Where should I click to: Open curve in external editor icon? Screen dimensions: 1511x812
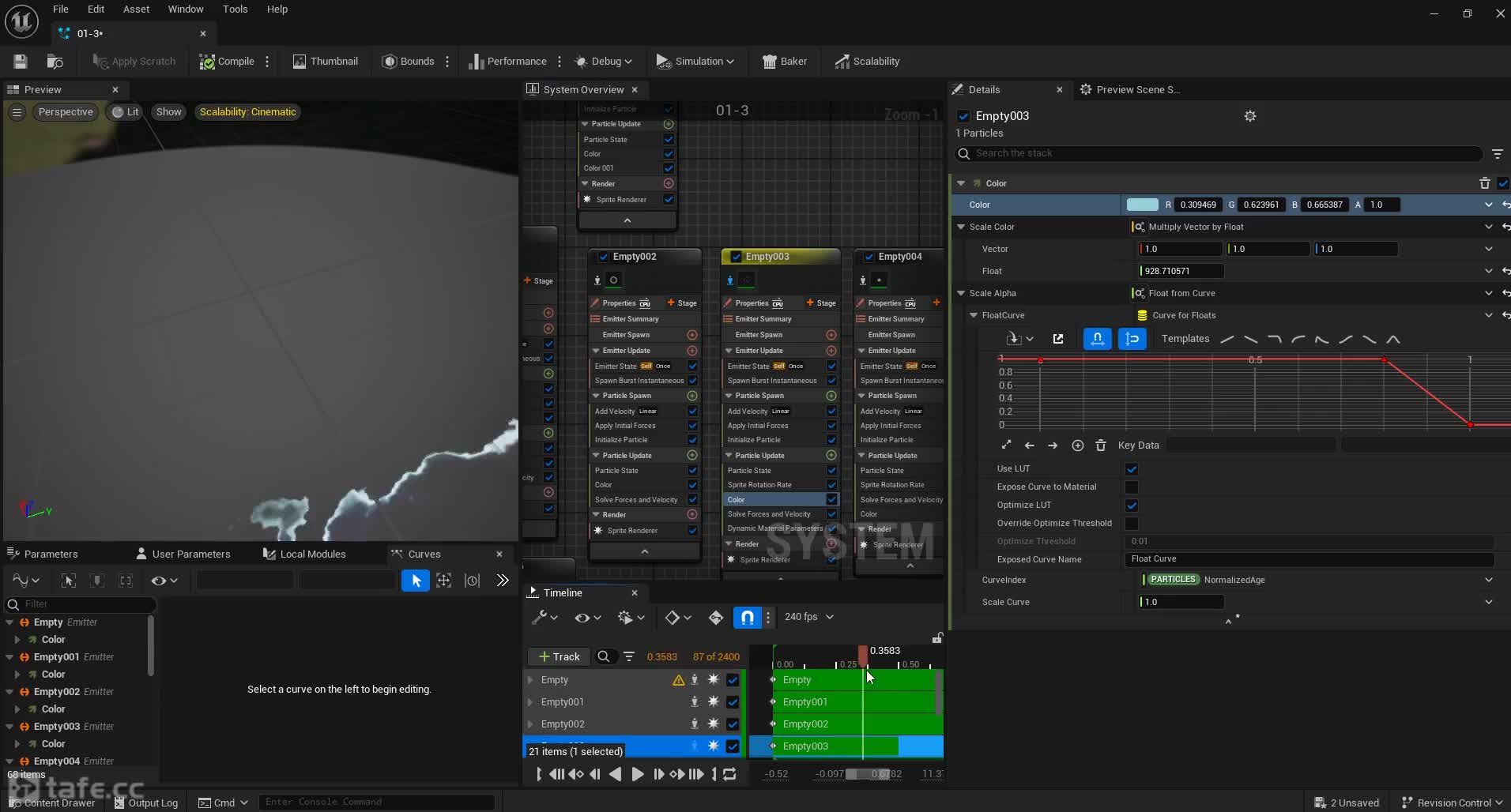(x=1058, y=339)
